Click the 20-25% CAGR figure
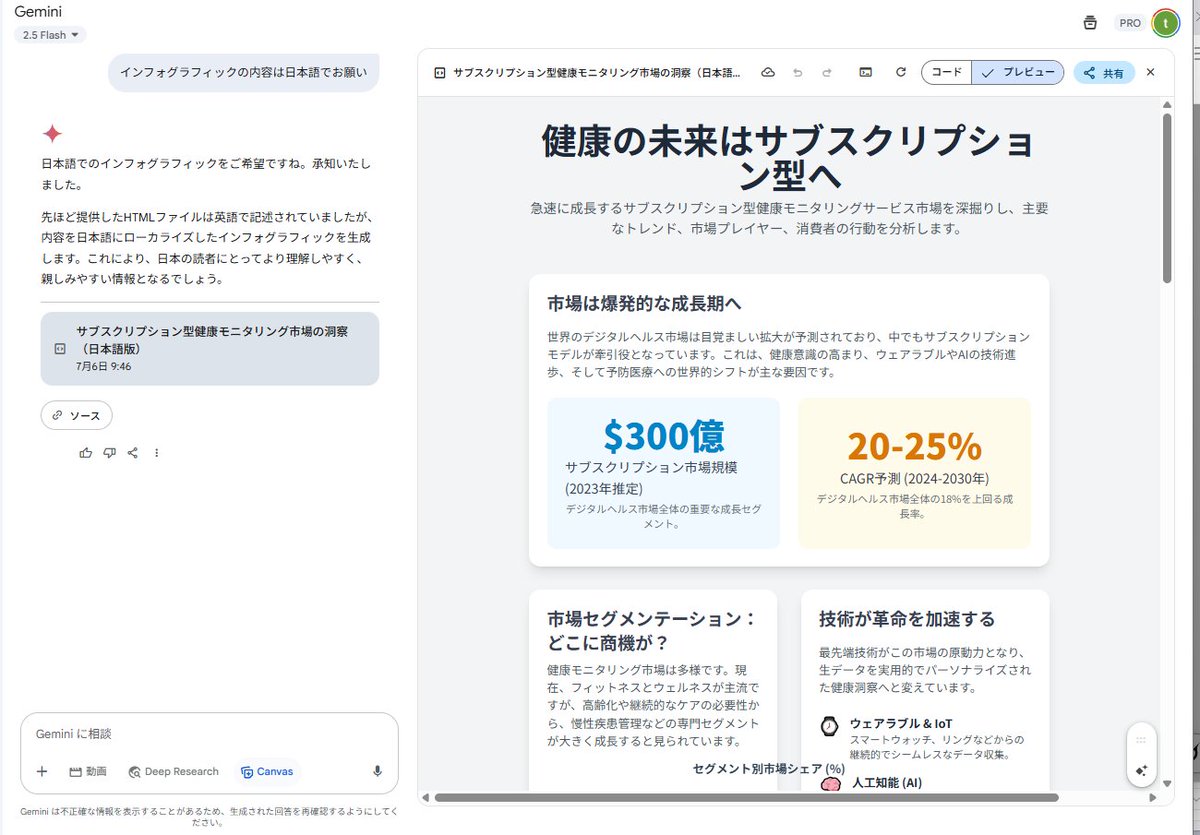This screenshot has height=835, width=1200. point(914,446)
